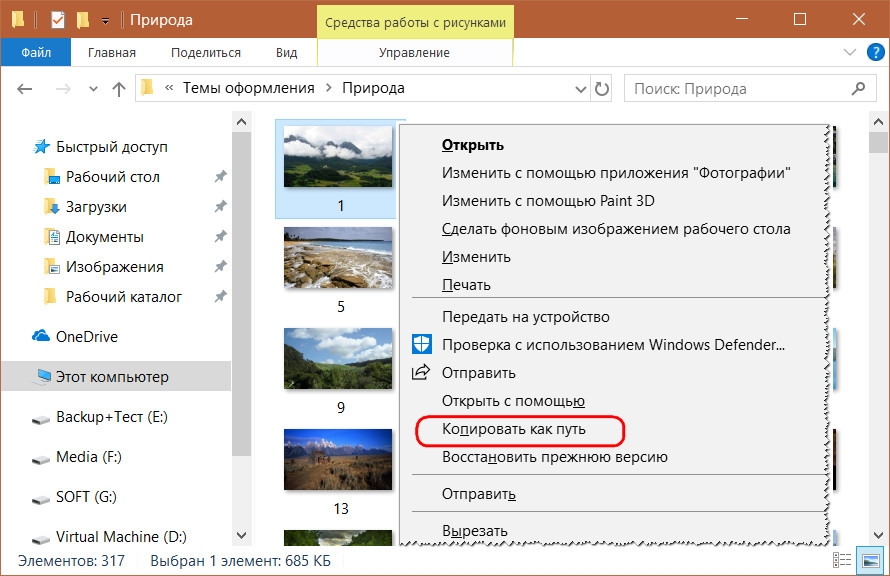
Task: Choose Изменить с помощью приложения "Фотографии"
Action: coord(618,173)
